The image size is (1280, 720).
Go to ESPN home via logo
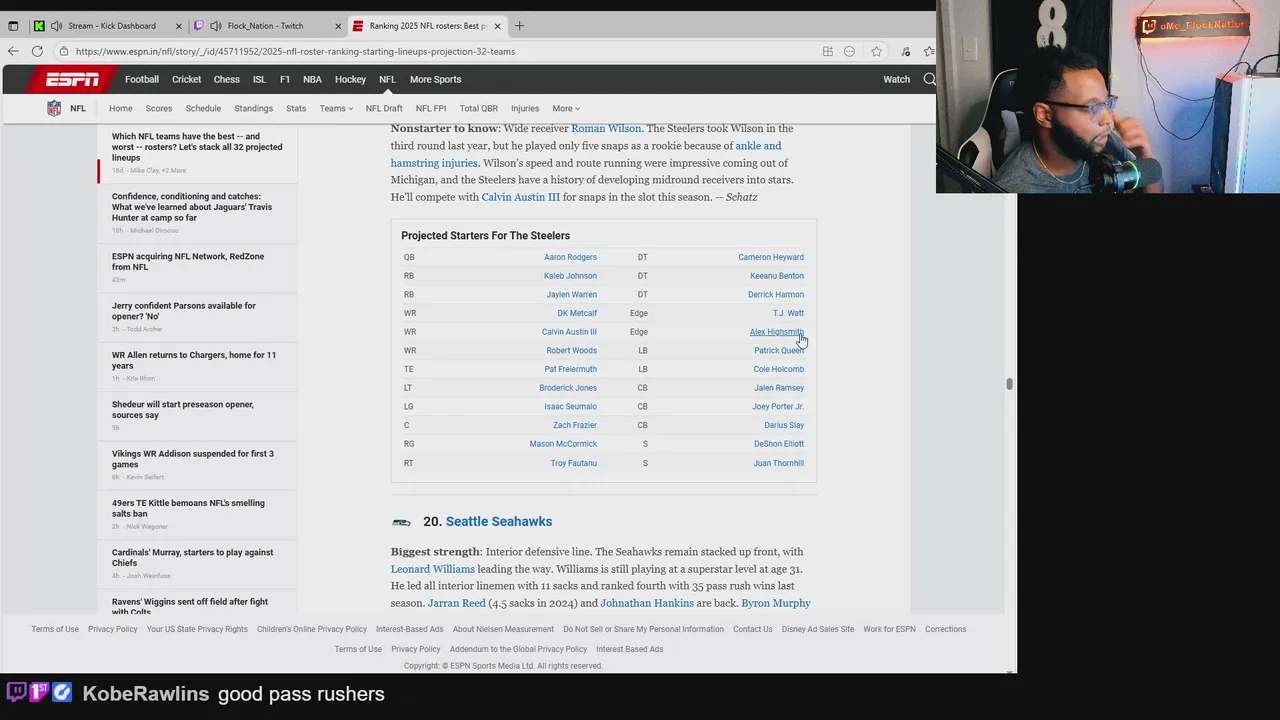[x=72, y=79]
